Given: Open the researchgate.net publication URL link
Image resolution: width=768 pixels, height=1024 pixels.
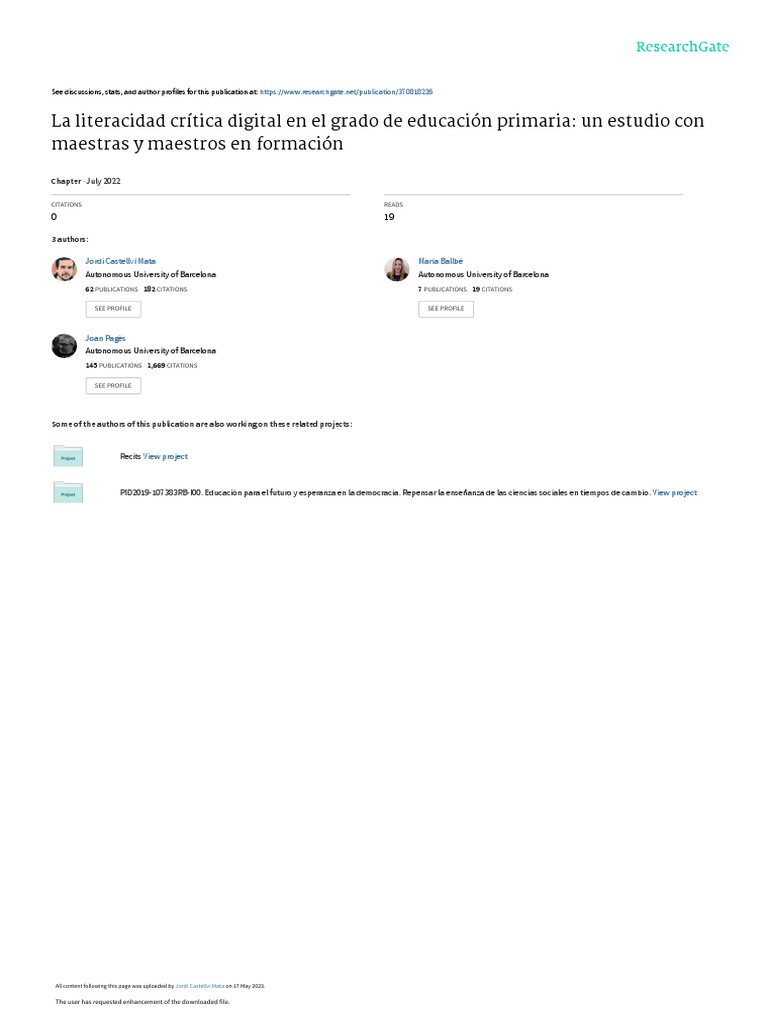Looking at the screenshot, I should [346, 92].
